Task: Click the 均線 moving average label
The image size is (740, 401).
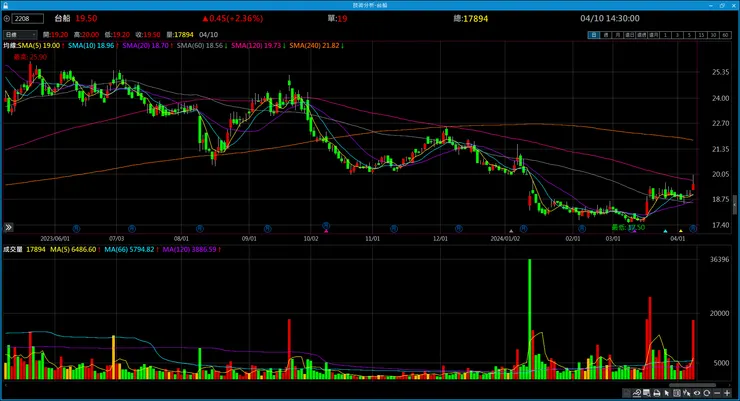Action: coord(10,46)
